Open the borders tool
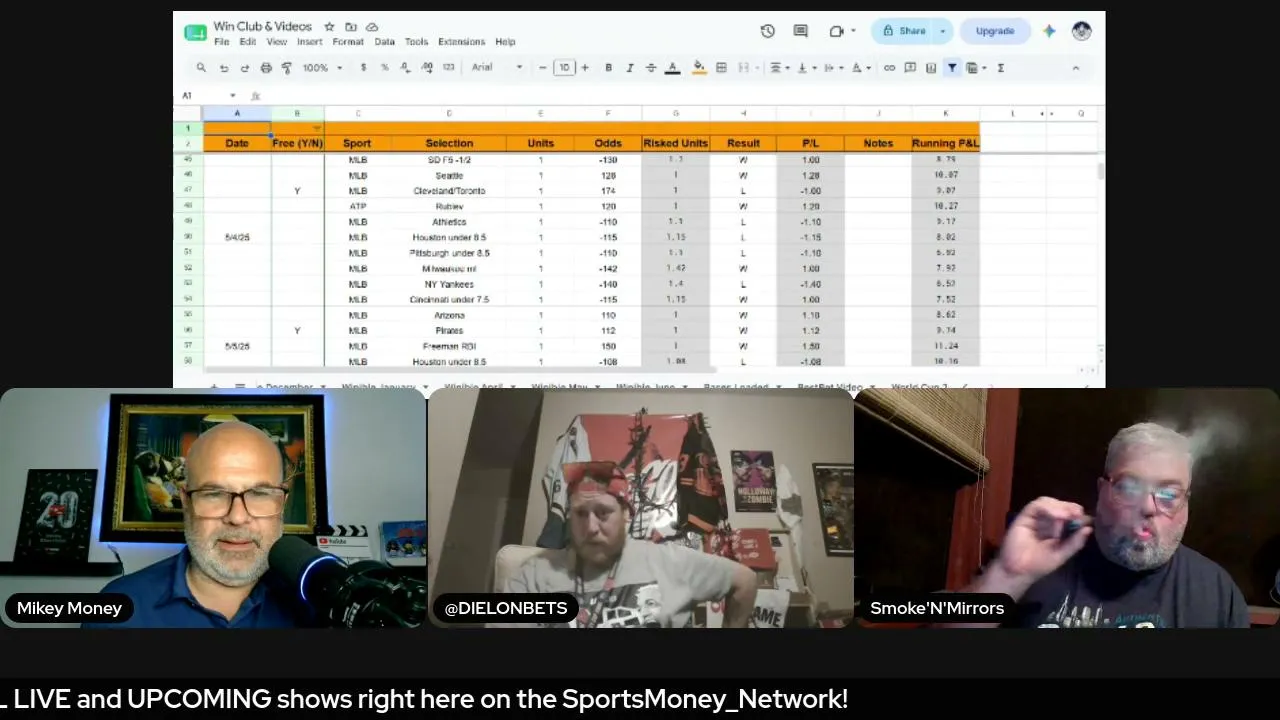1280x720 pixels. pos(721,68)
